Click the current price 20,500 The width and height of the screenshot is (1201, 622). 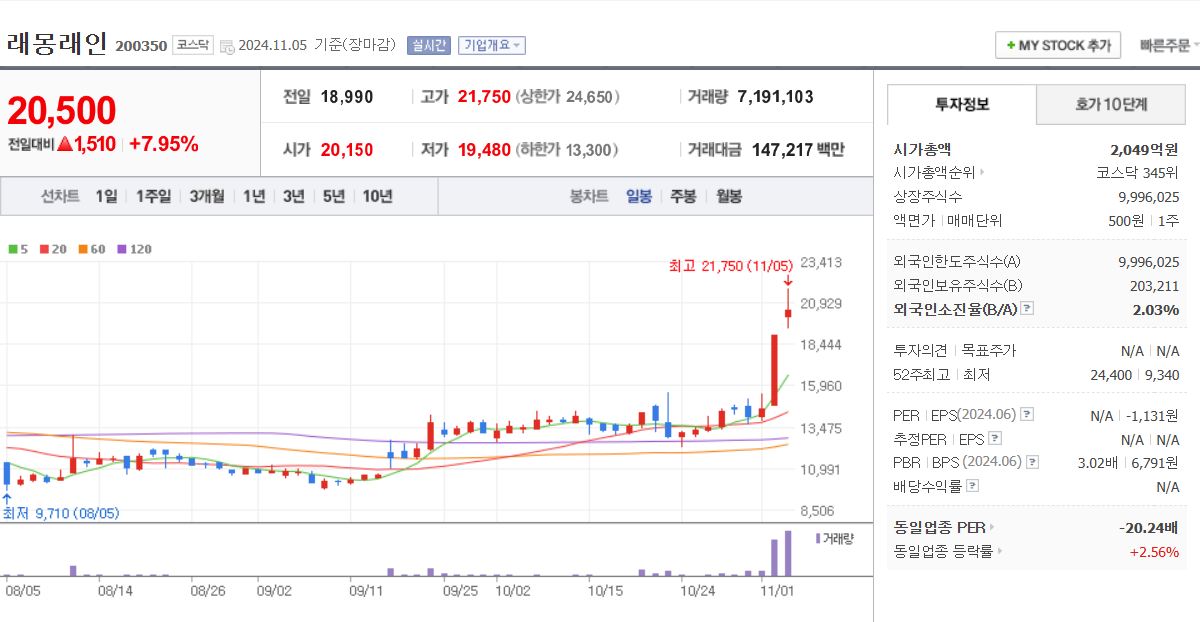click(62, 111)
